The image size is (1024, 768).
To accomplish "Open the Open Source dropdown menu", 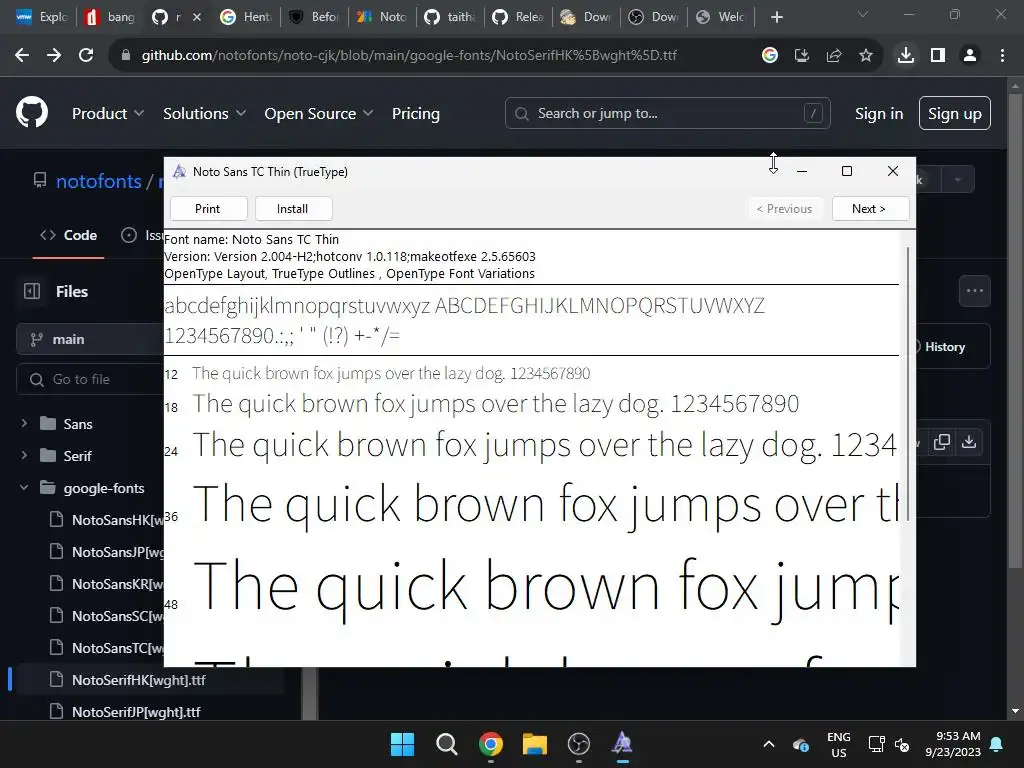I will 319,114.
